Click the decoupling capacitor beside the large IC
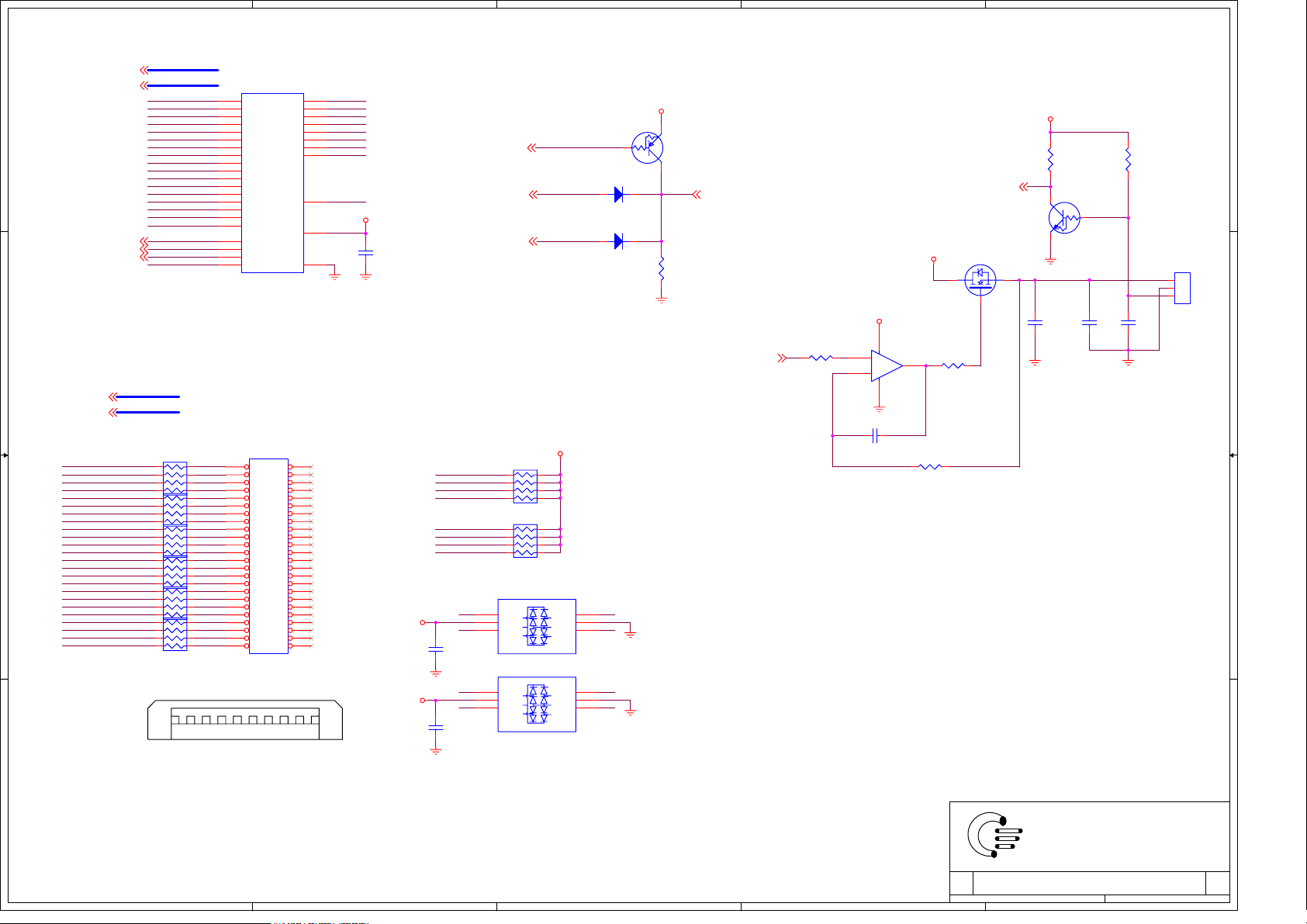This screenshot has height=924, width=1307. [x=365, y=253]
